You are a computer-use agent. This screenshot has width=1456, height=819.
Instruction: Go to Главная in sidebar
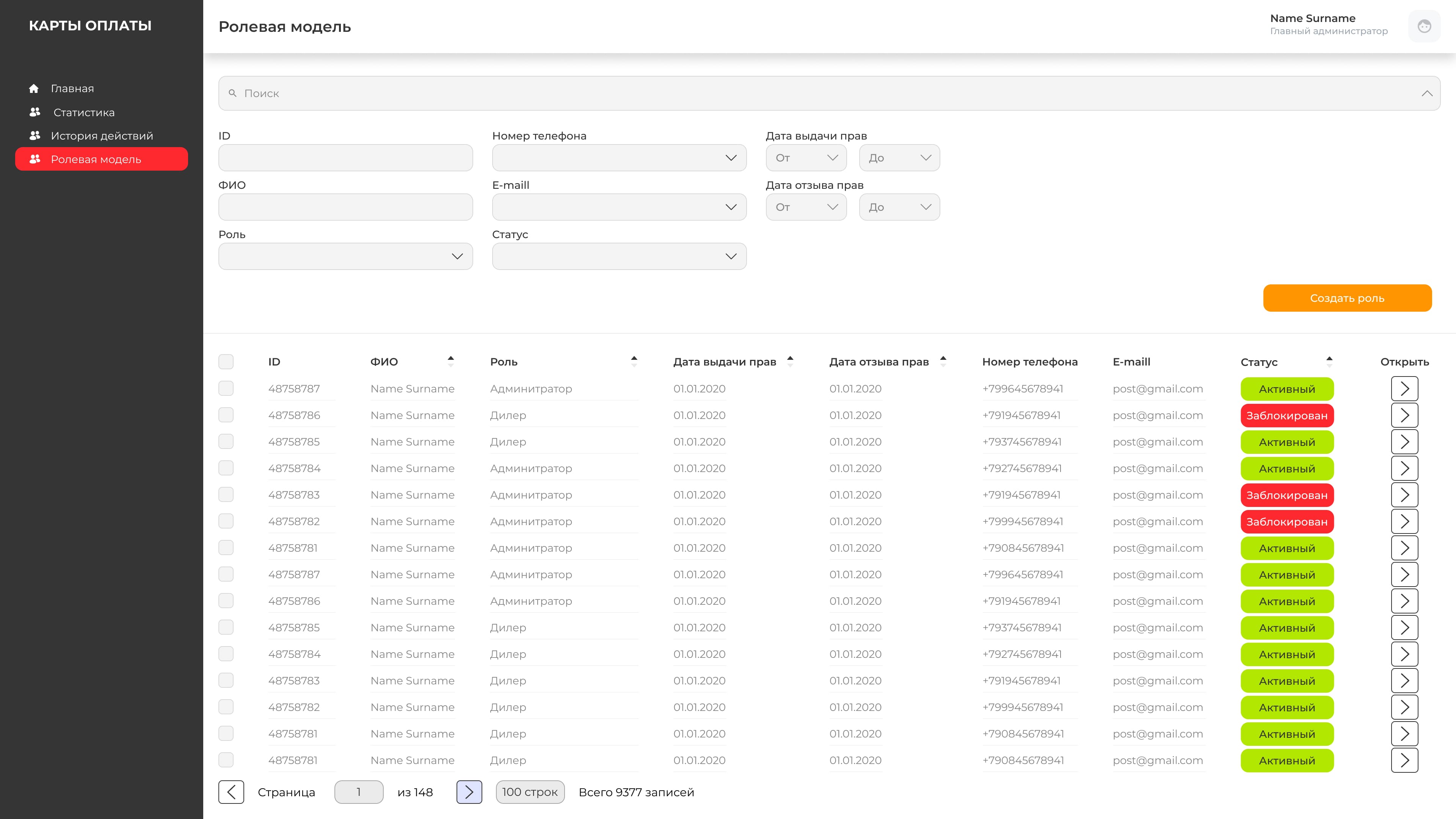coord(72,88)
